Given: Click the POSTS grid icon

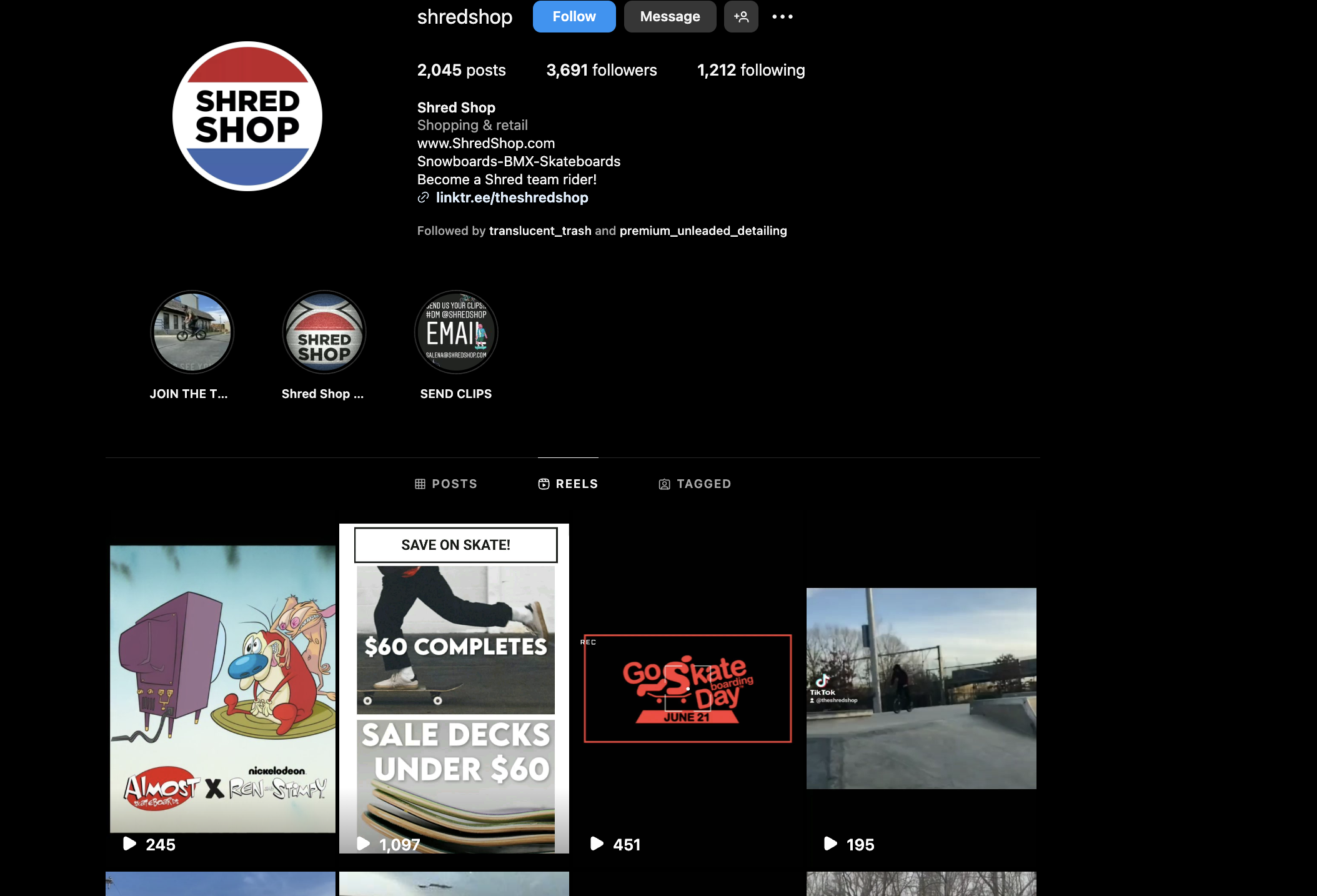Looking at the screenshot, I should 420,484.
